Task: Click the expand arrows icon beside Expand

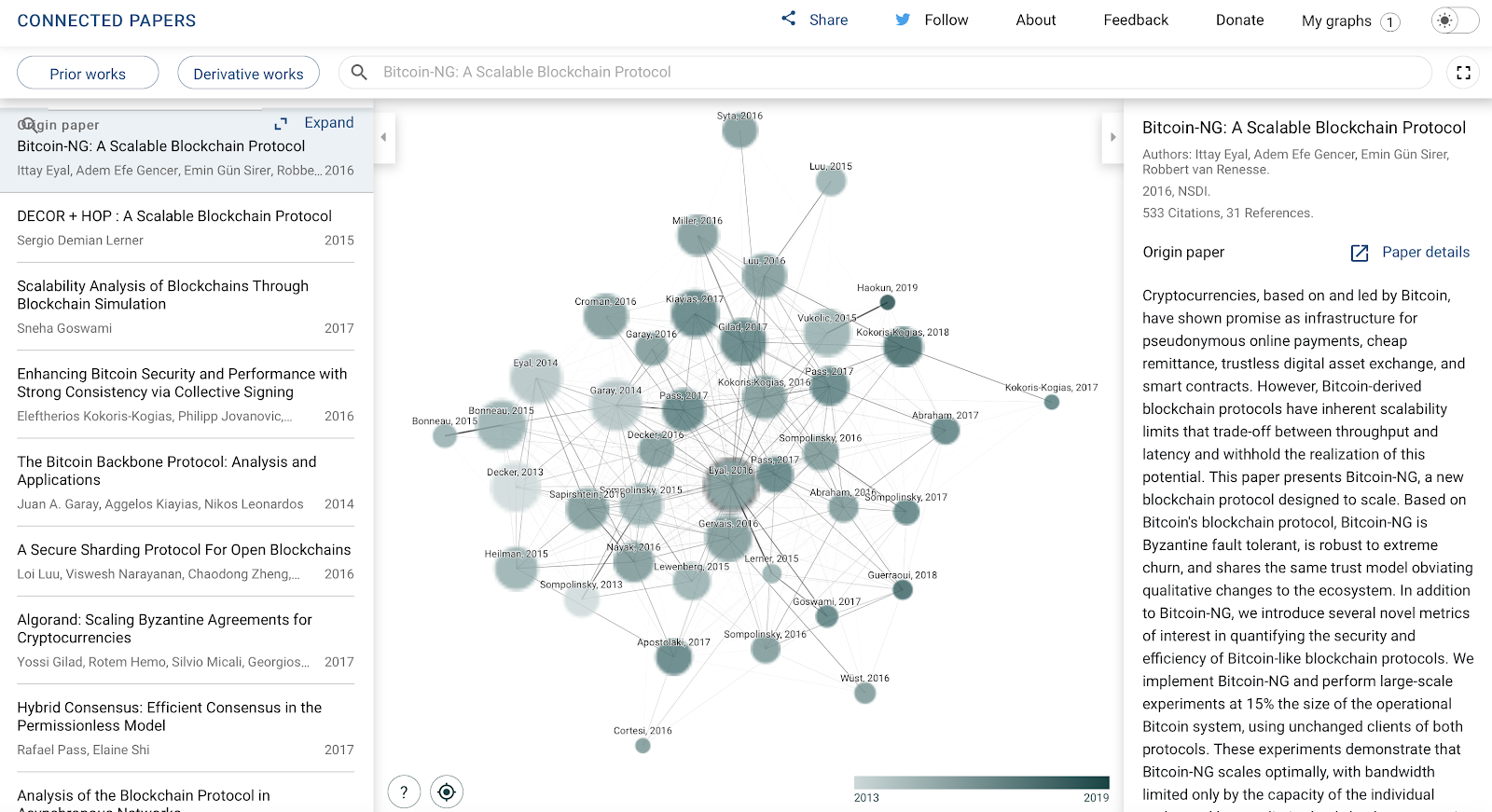Action: click(281, 123)
